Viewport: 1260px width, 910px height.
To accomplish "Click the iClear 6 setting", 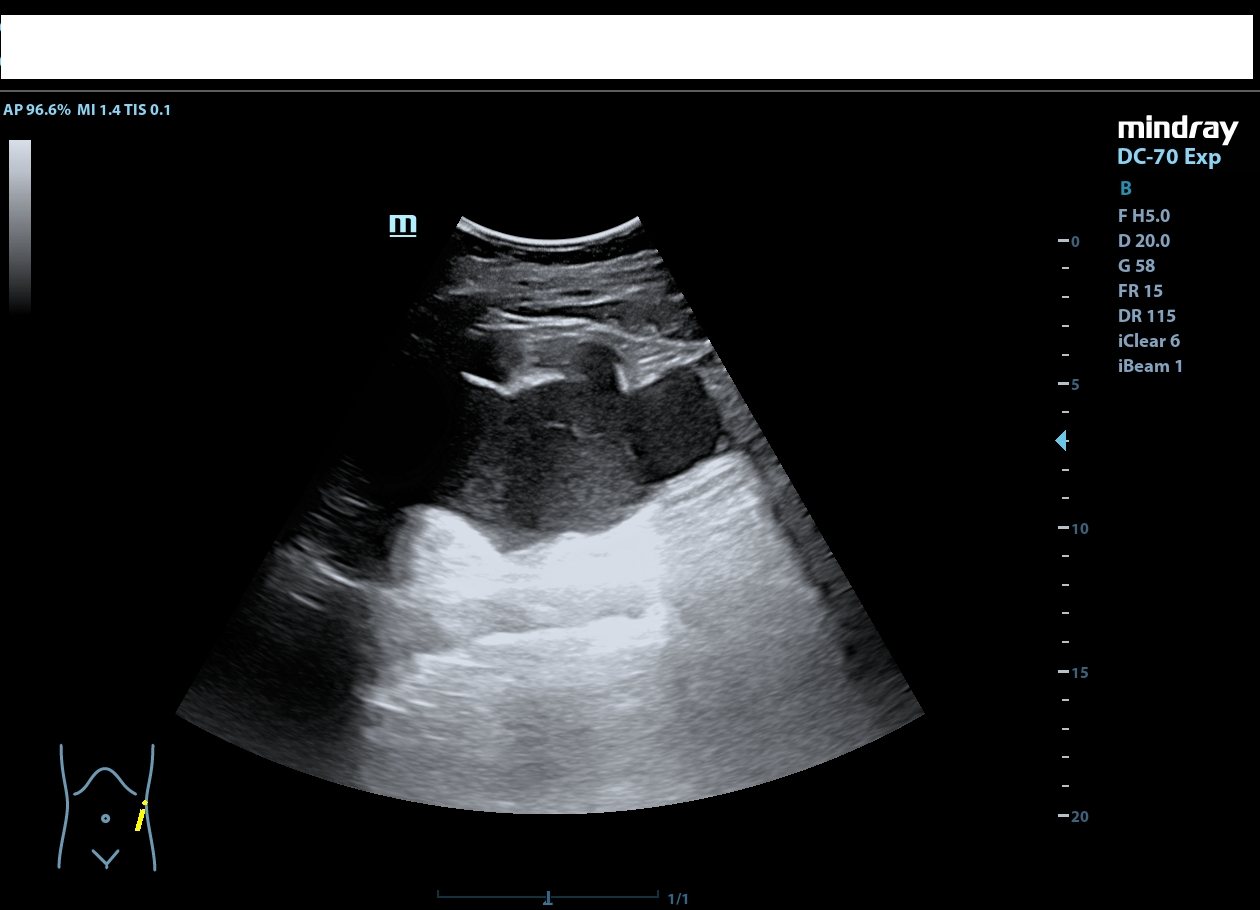I will 1148,341.
